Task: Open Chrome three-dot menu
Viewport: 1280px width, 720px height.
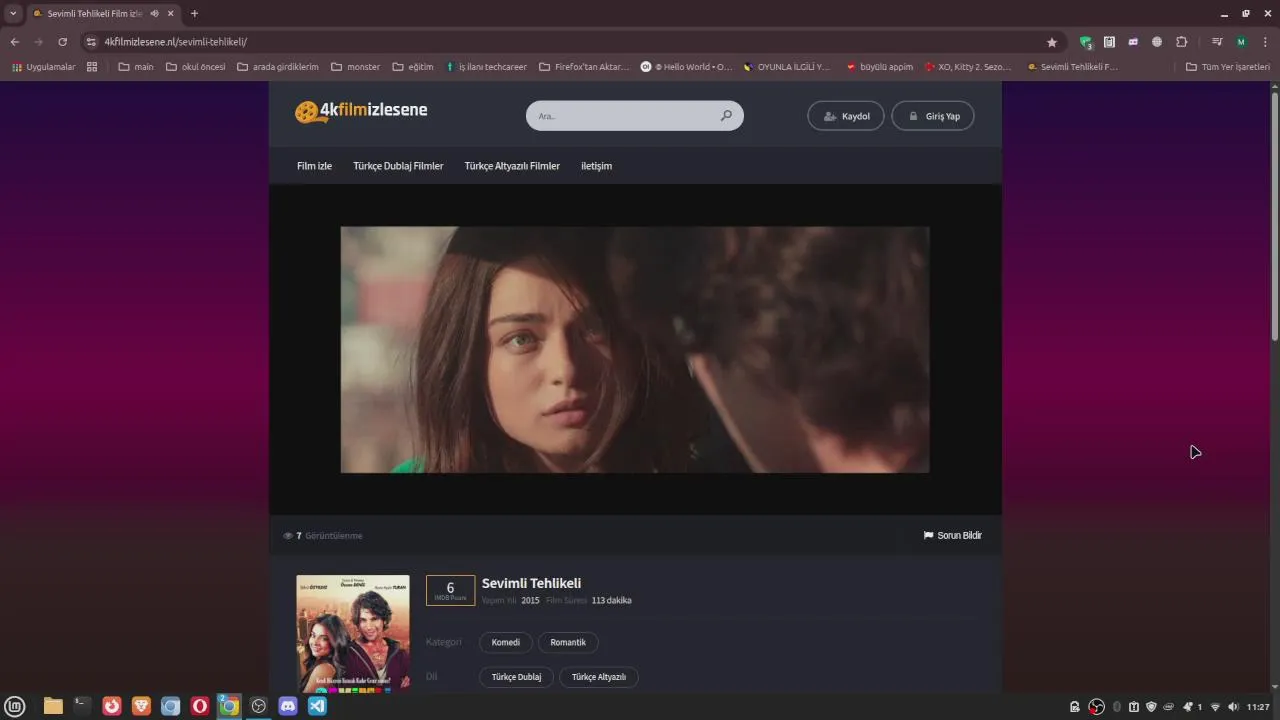Action: [1265, 42]
